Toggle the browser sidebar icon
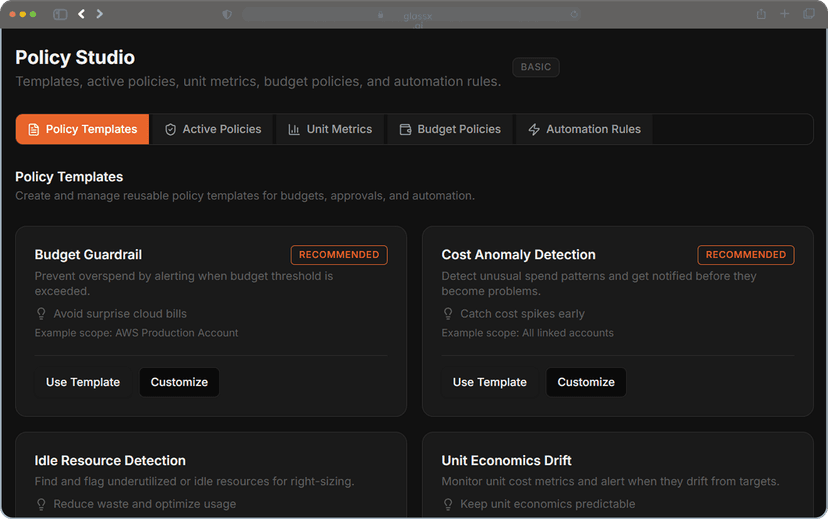828x519 pixels. coord(60,14)
